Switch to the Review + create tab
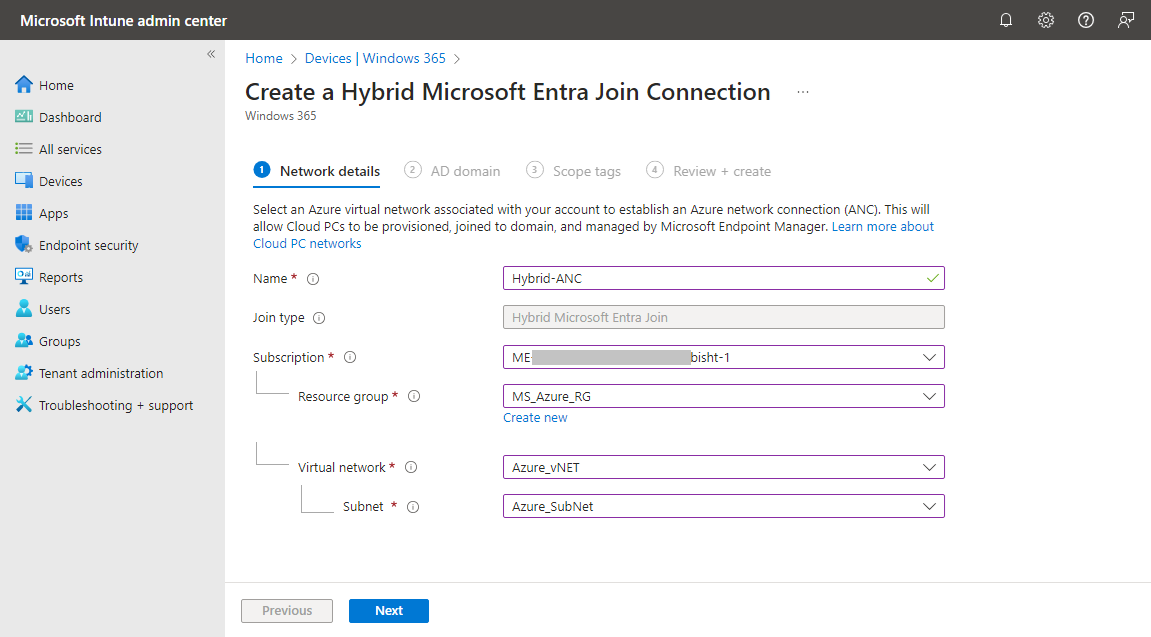 point(708,171)
